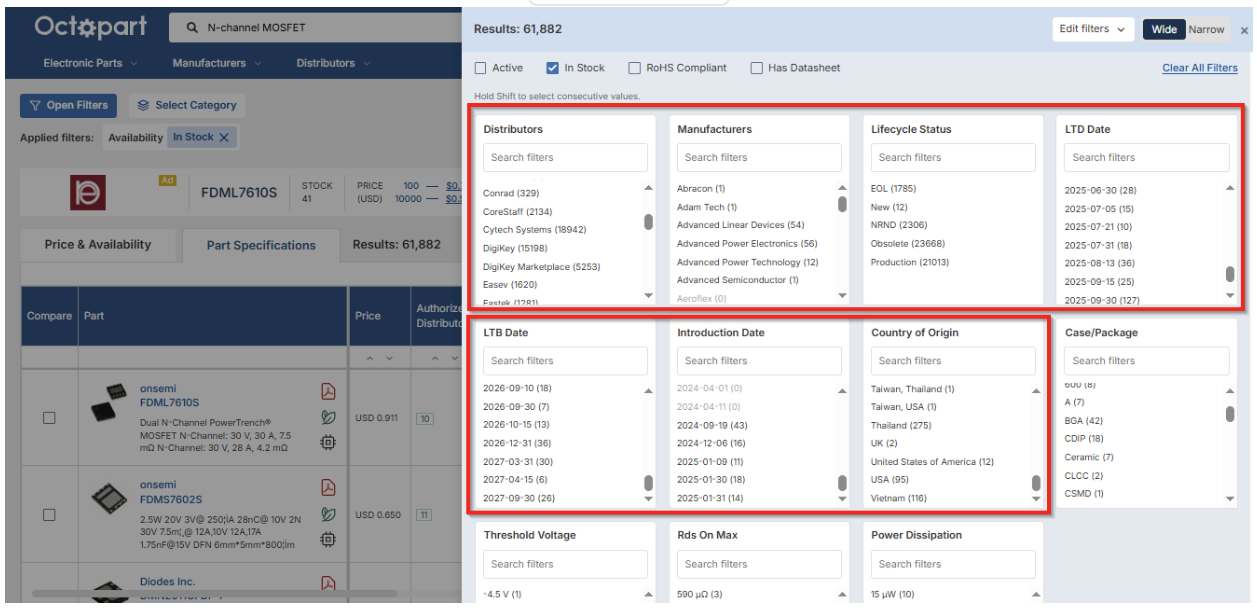The height and width of the screenshot is (610, 1257).
Task: Open the CAD model icon for FDMS7602S
Action: [x=327, y=540]
